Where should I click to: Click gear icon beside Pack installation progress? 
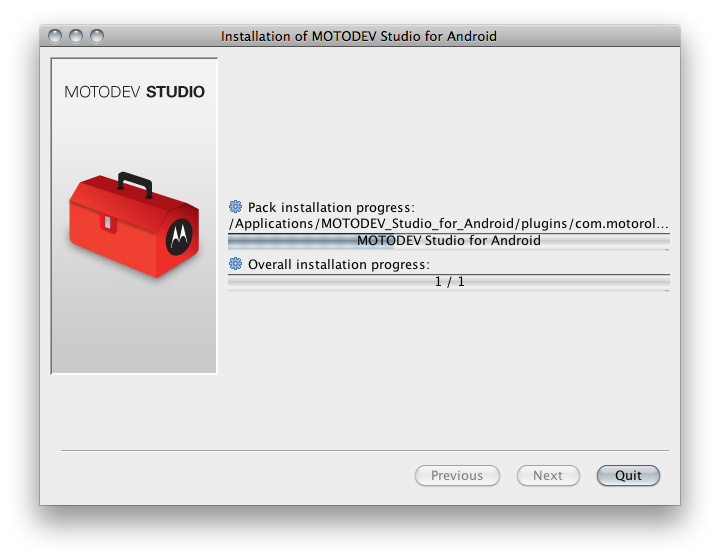[x=236, y=207]
